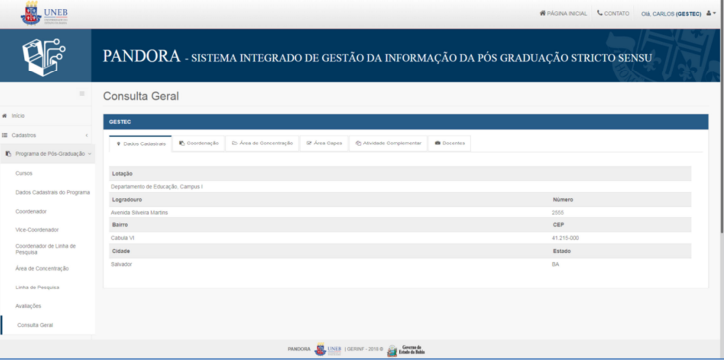This screenshot has width=724, height=360.
Task: Open Dados Cadastrais do Programa sidebar item
Action: click(53, 192)
